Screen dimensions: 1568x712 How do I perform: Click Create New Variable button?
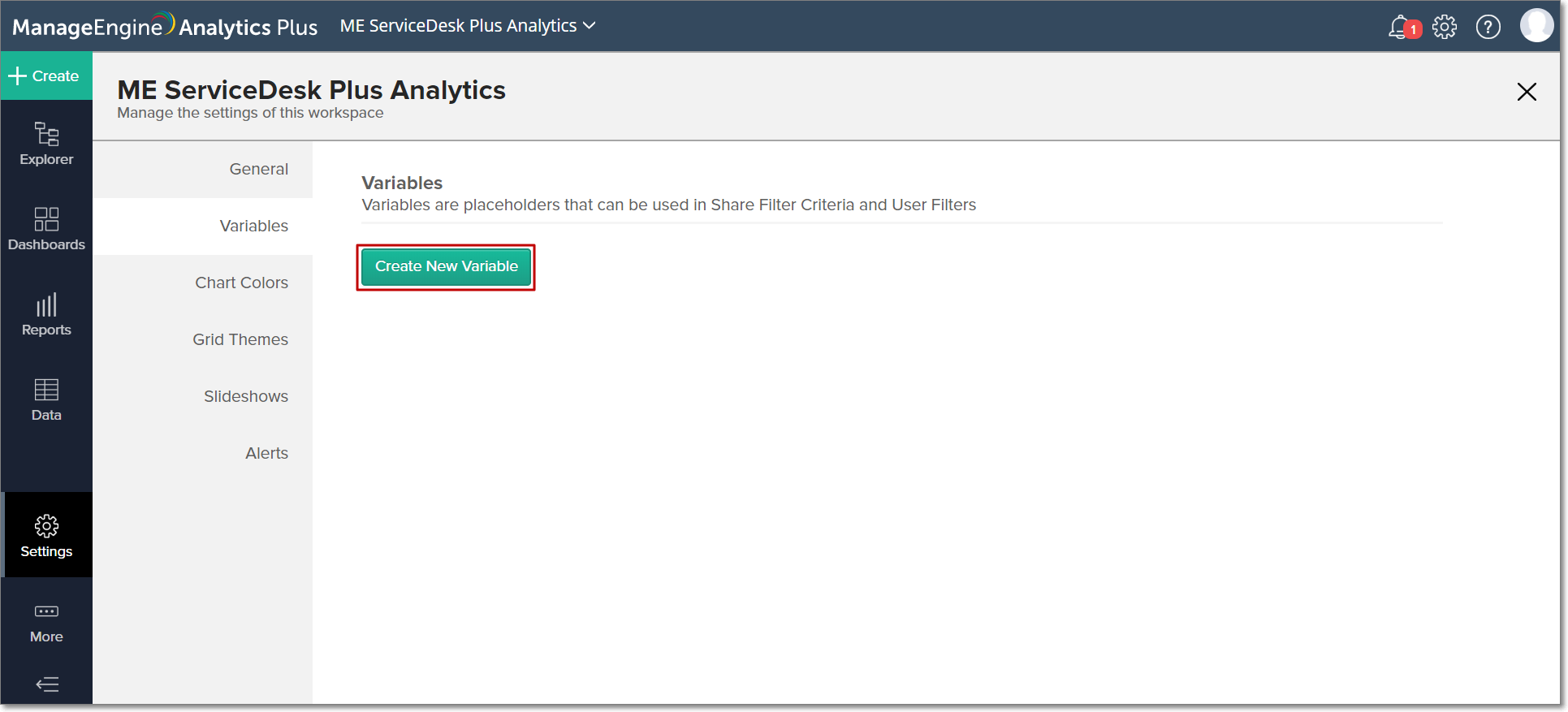click(x=446, y=266)
